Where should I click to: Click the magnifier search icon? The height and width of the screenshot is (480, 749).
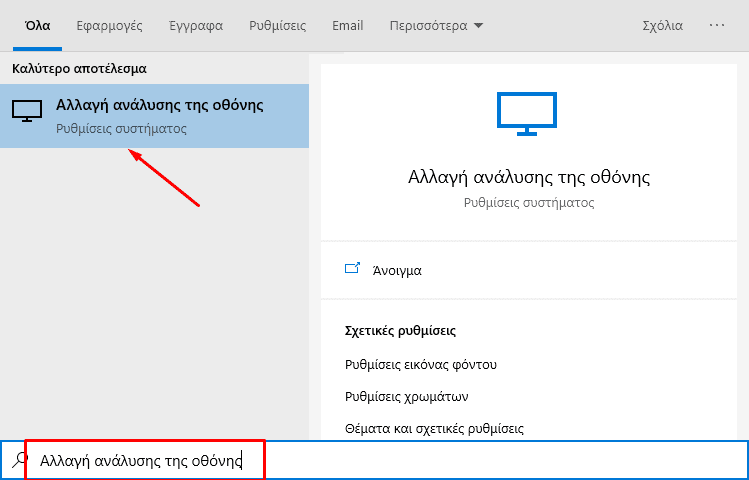point(18,461)
